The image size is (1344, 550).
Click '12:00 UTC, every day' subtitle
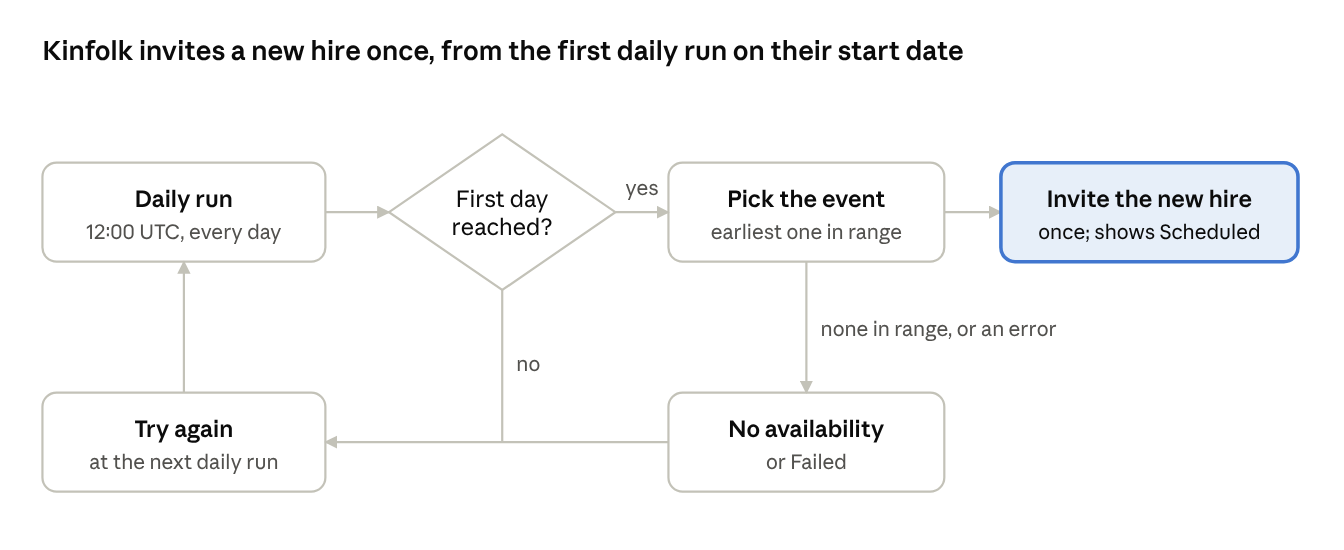click(x=184, y=233)
